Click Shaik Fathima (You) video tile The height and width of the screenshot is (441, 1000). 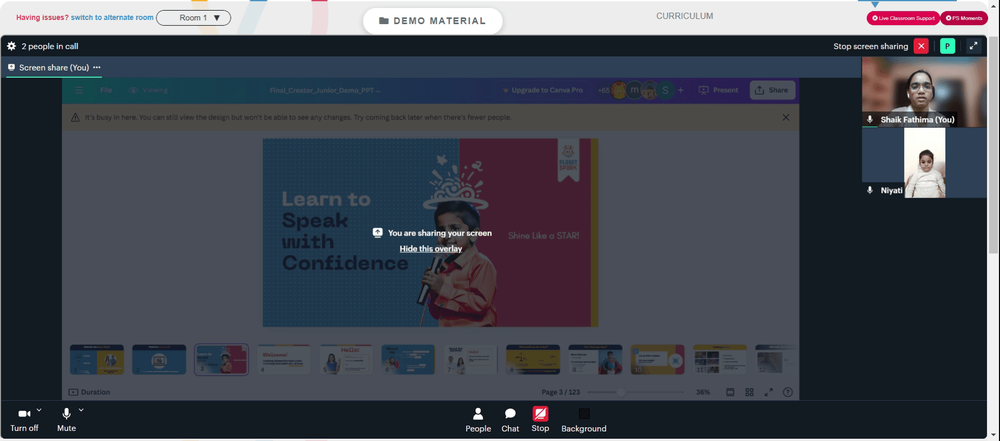923,92
